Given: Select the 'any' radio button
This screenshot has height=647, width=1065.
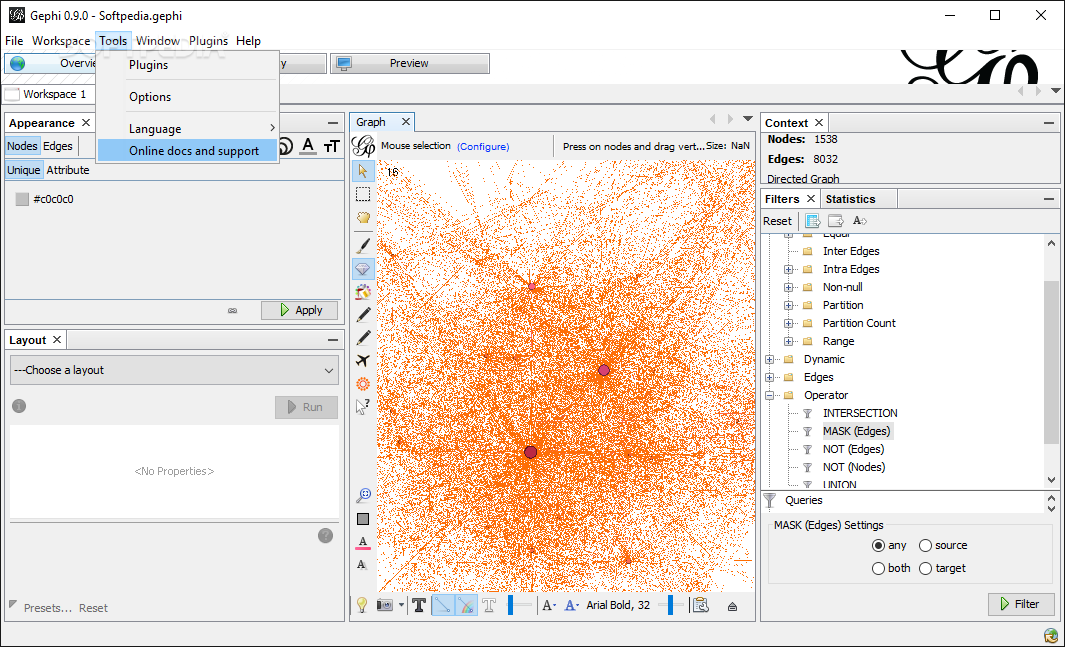Looking at the screenshot, I should pos(878,545).
